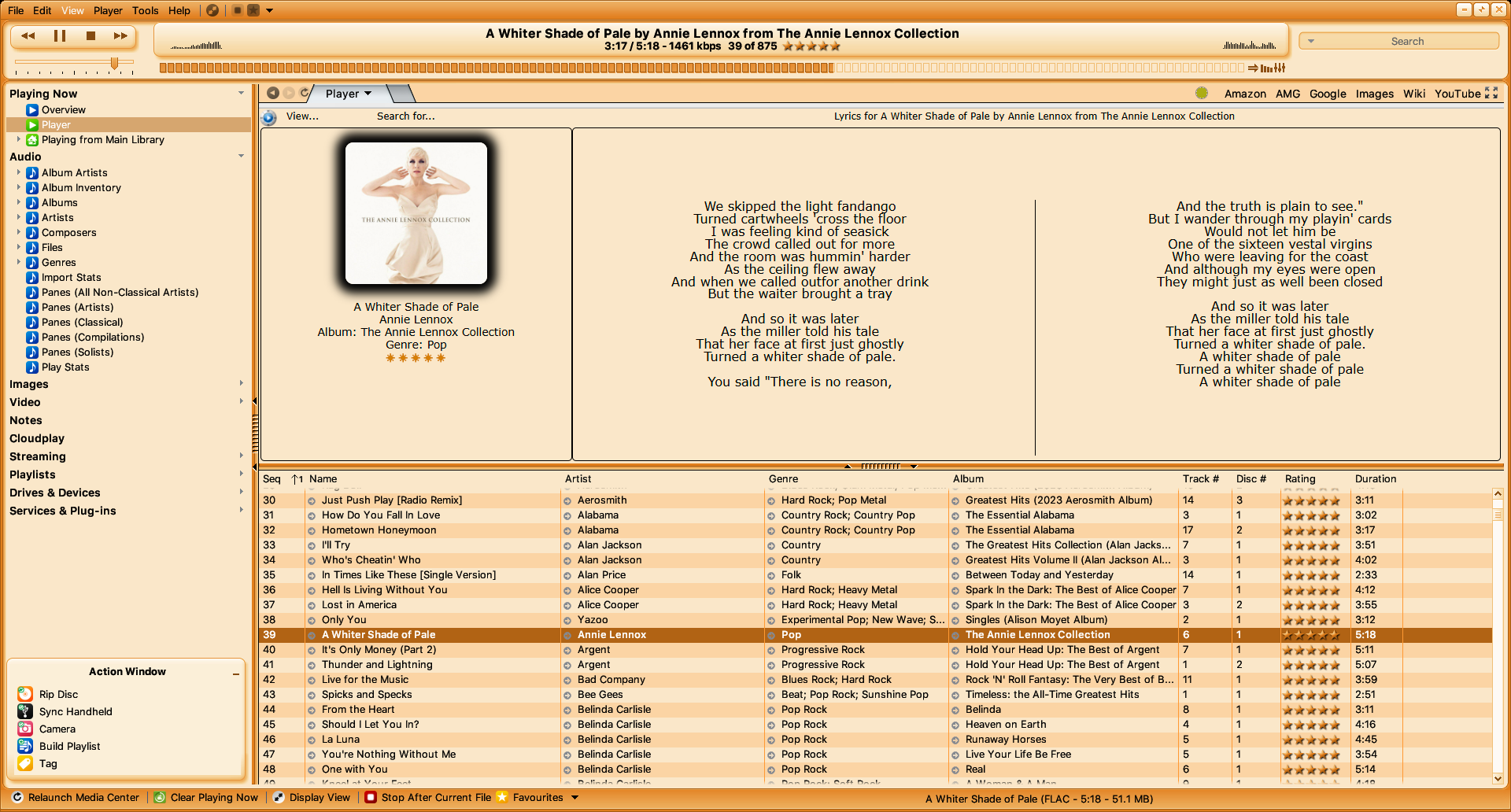The width and height of the screenshot is (1511, 812).
Task: Click the playback mode arrow icon
Action: [1254, 68]
